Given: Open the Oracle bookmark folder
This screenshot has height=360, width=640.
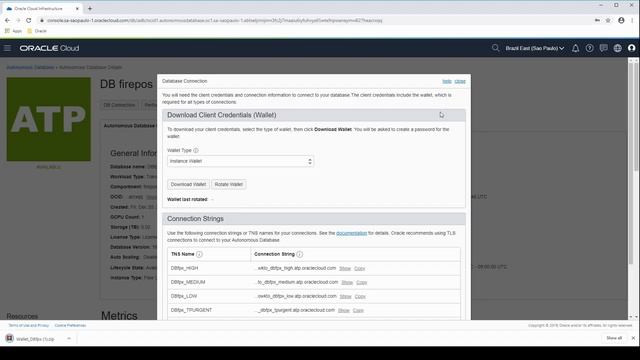Looking at the screenshot, I should (x=37, y=31).
